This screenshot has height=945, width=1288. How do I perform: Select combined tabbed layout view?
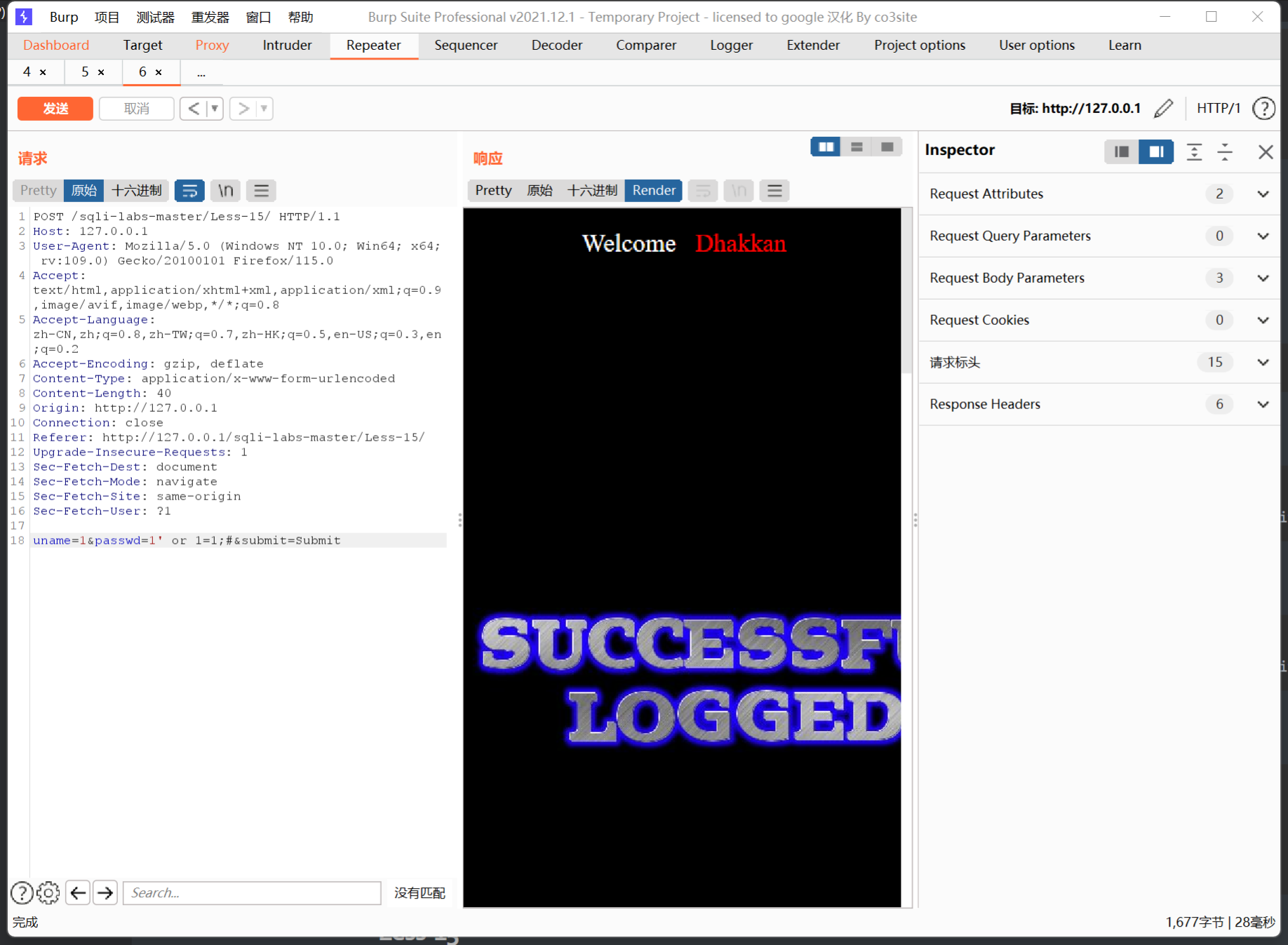[887, 147]
